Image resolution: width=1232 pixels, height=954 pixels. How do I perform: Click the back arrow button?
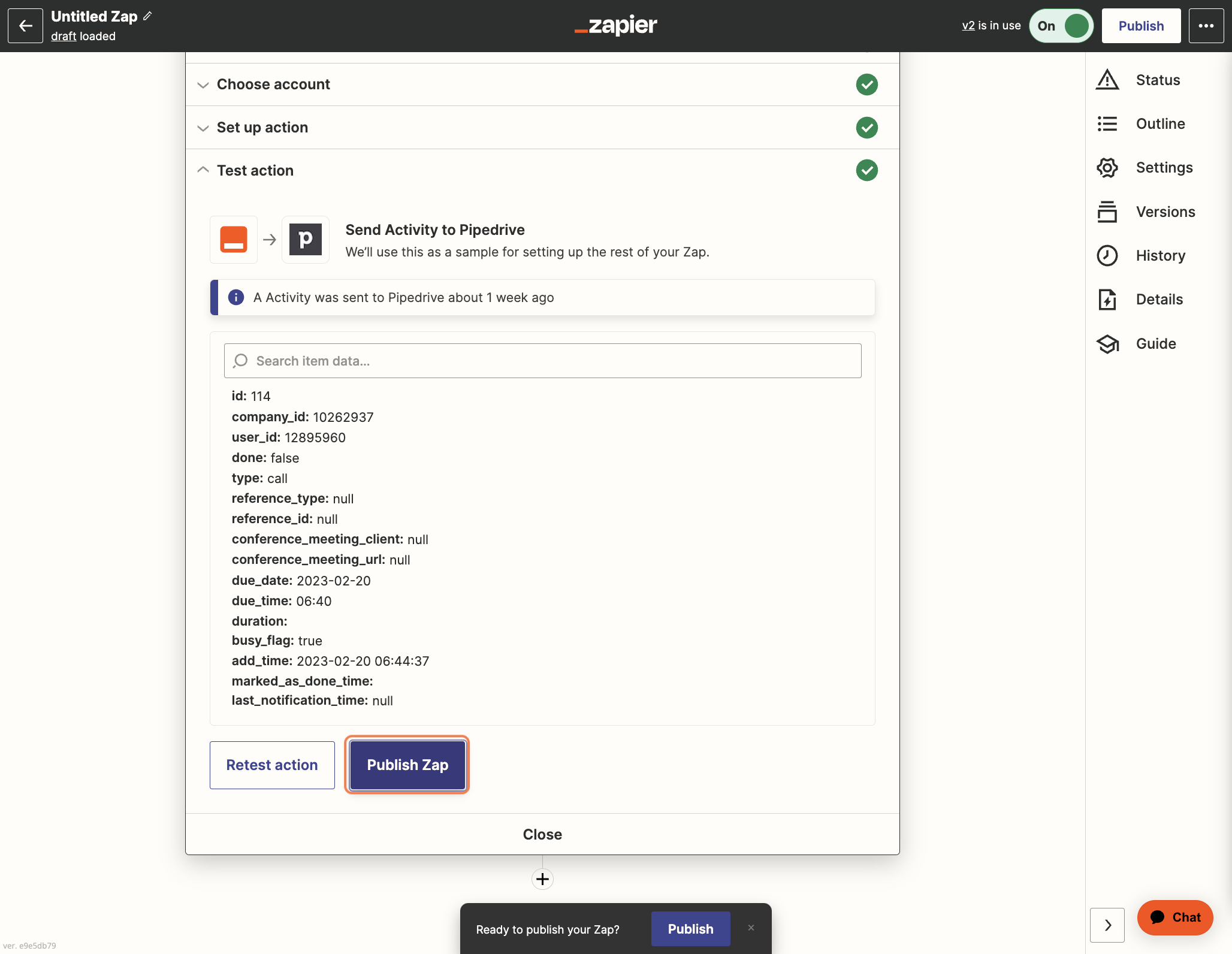pyautogui.click(x=25, y=26)
